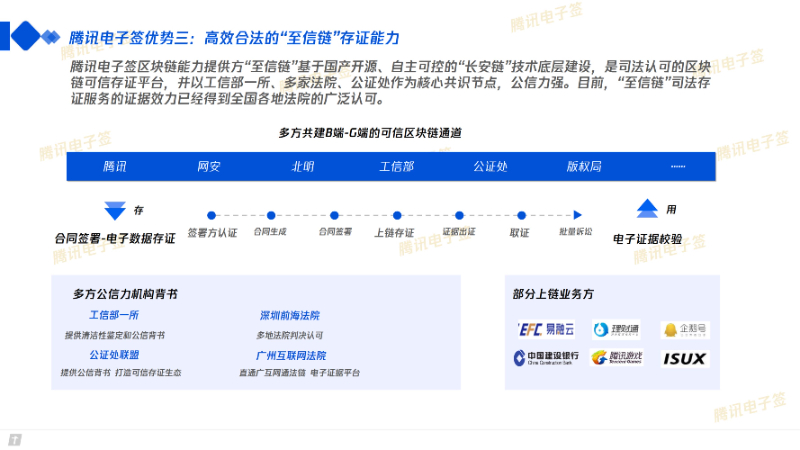Click the step label 取证
Screen dimensions: 800x450
pos(519,233)
